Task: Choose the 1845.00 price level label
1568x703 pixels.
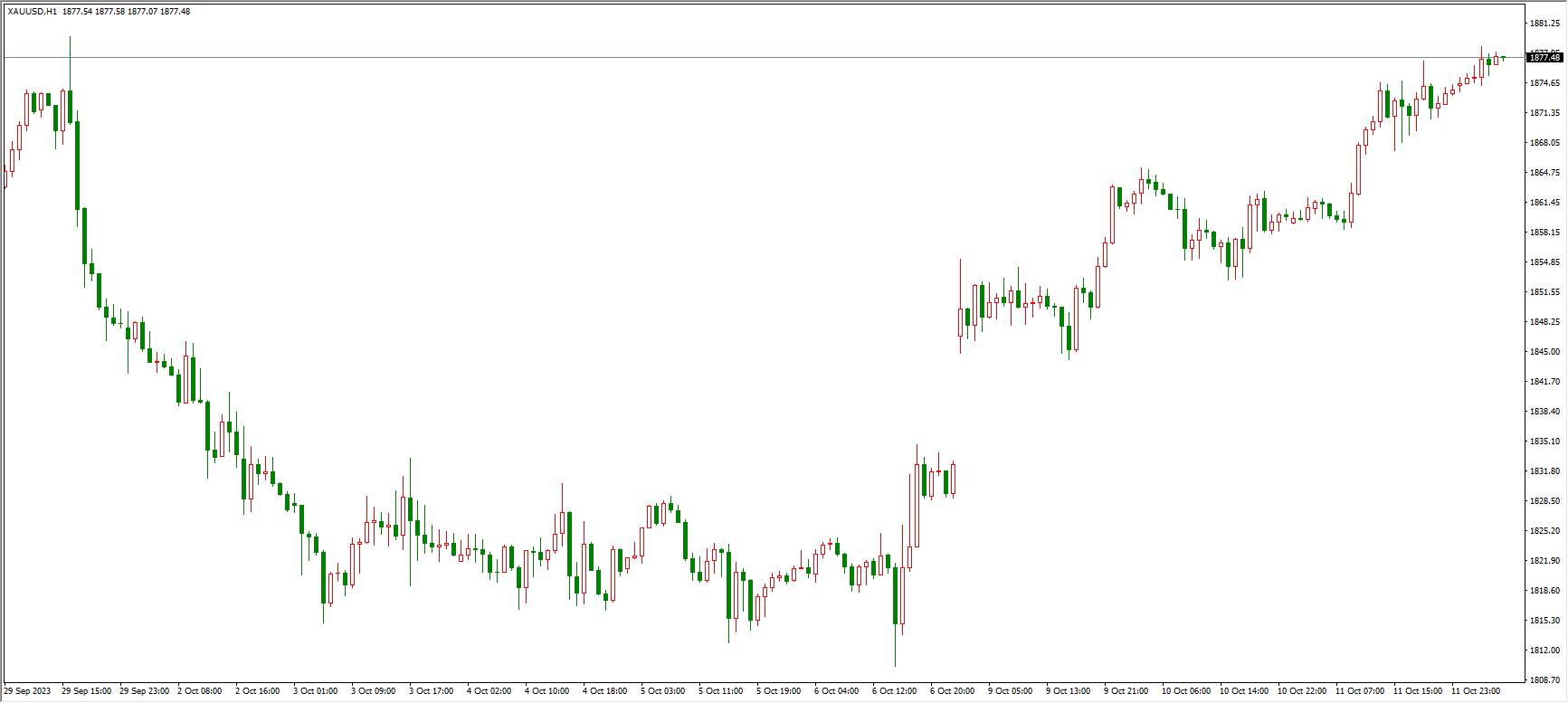Action: pos(1544,352)
